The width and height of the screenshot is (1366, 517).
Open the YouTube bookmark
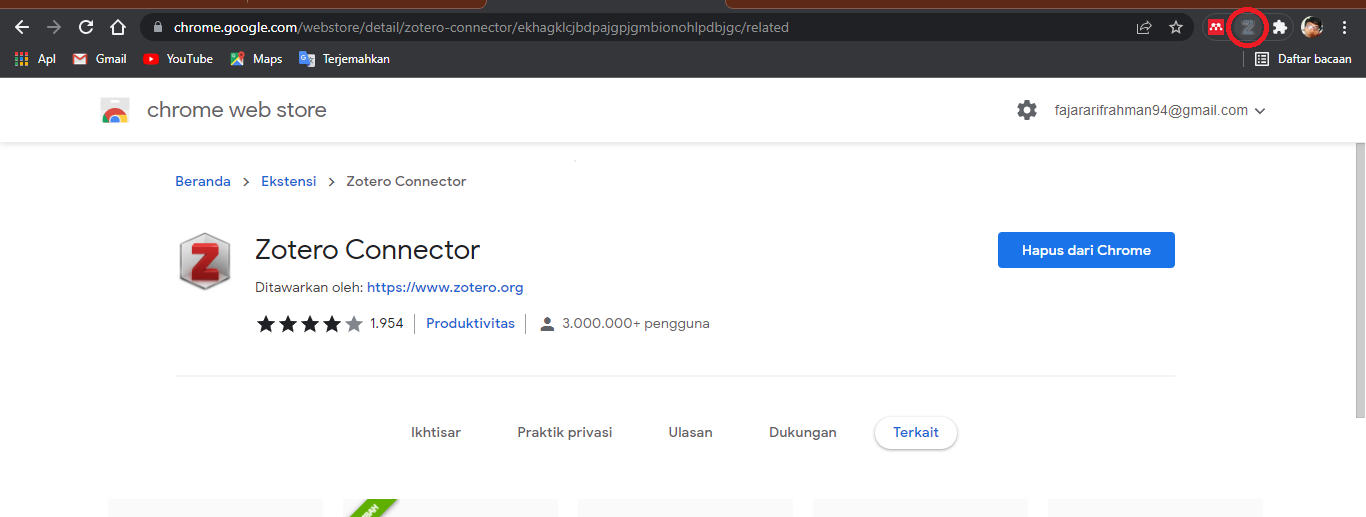178,59
